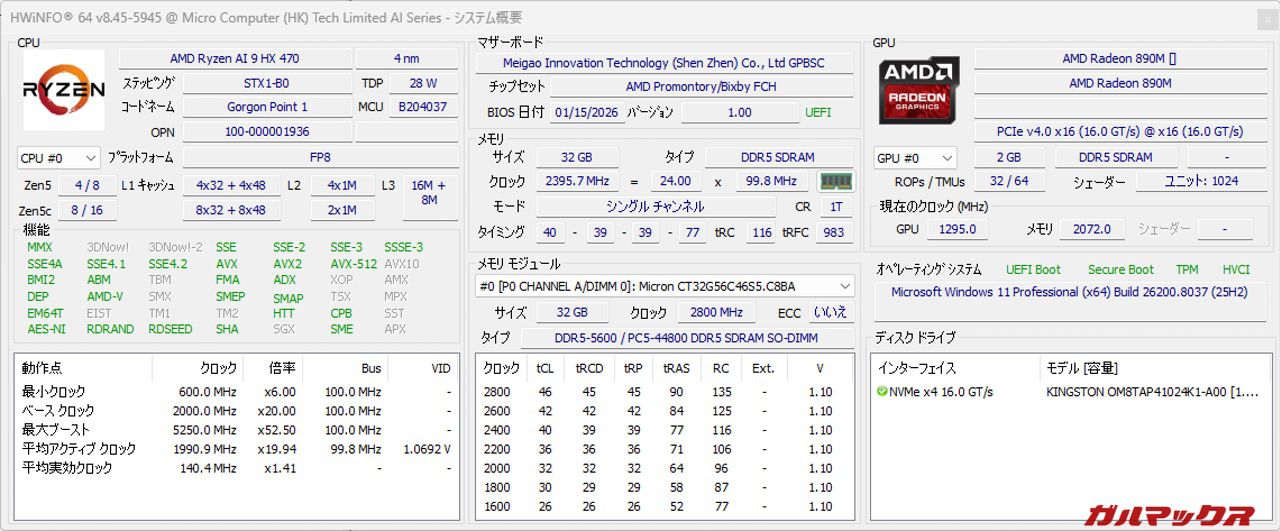The height and width of the screenshot is (531, 1280).
Task: Click the AMD Radeon Graphics logo
Action: [919, 90]
